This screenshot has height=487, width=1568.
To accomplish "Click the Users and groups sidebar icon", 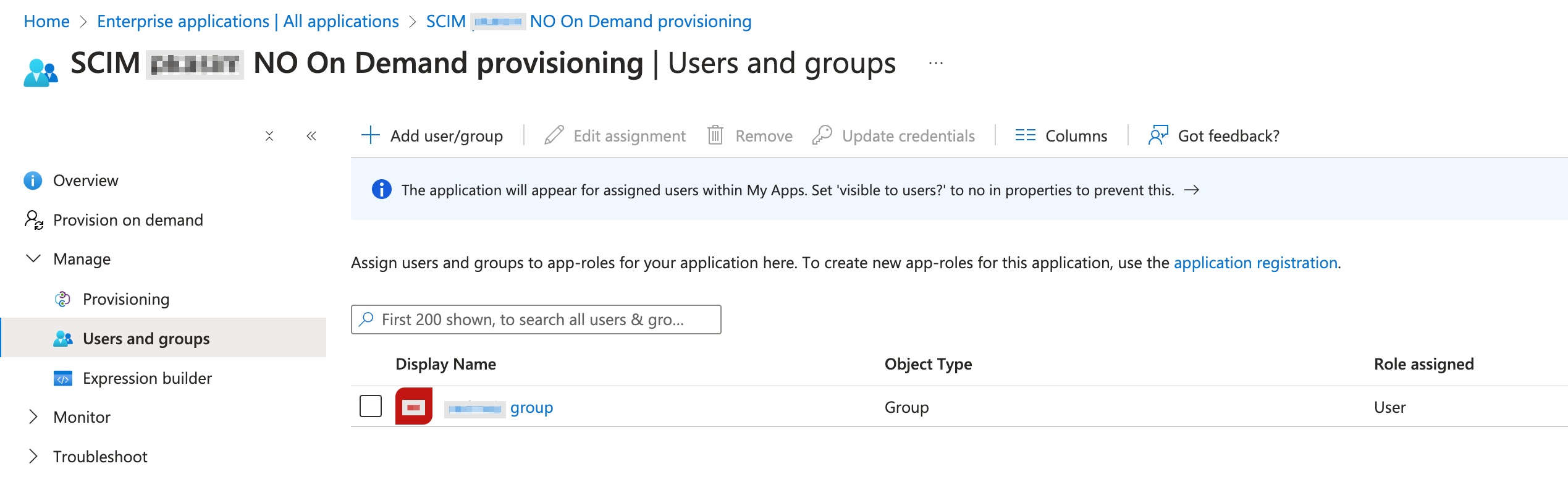I will (63, 339).
